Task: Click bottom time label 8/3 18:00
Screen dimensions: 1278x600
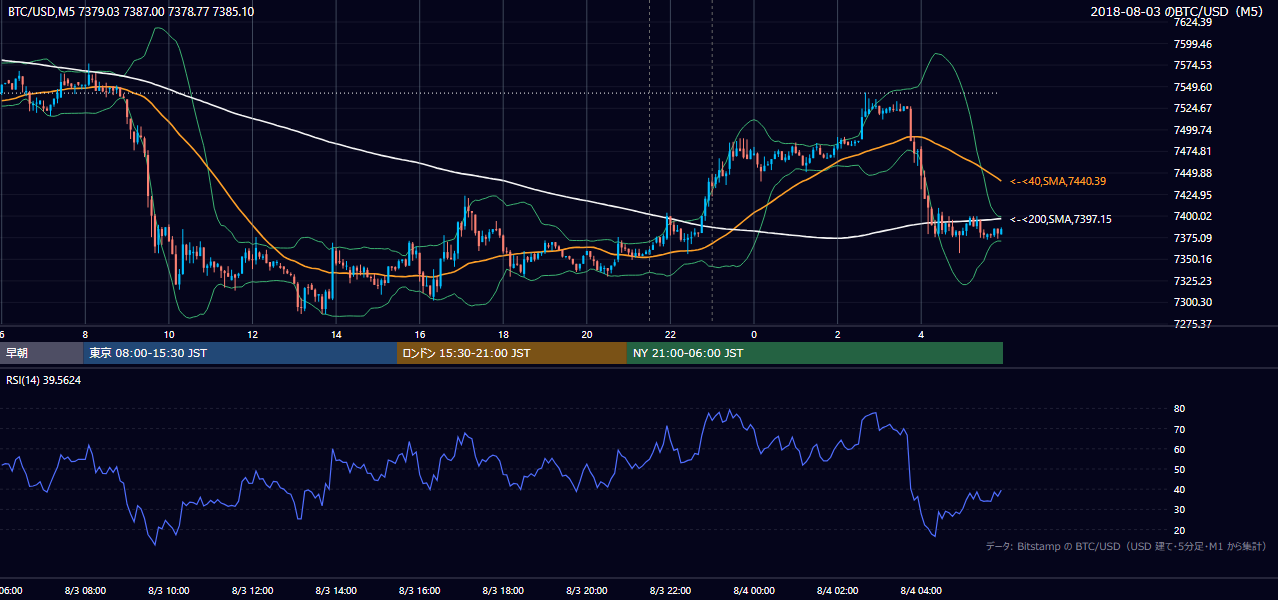Action: pos(505,591)
